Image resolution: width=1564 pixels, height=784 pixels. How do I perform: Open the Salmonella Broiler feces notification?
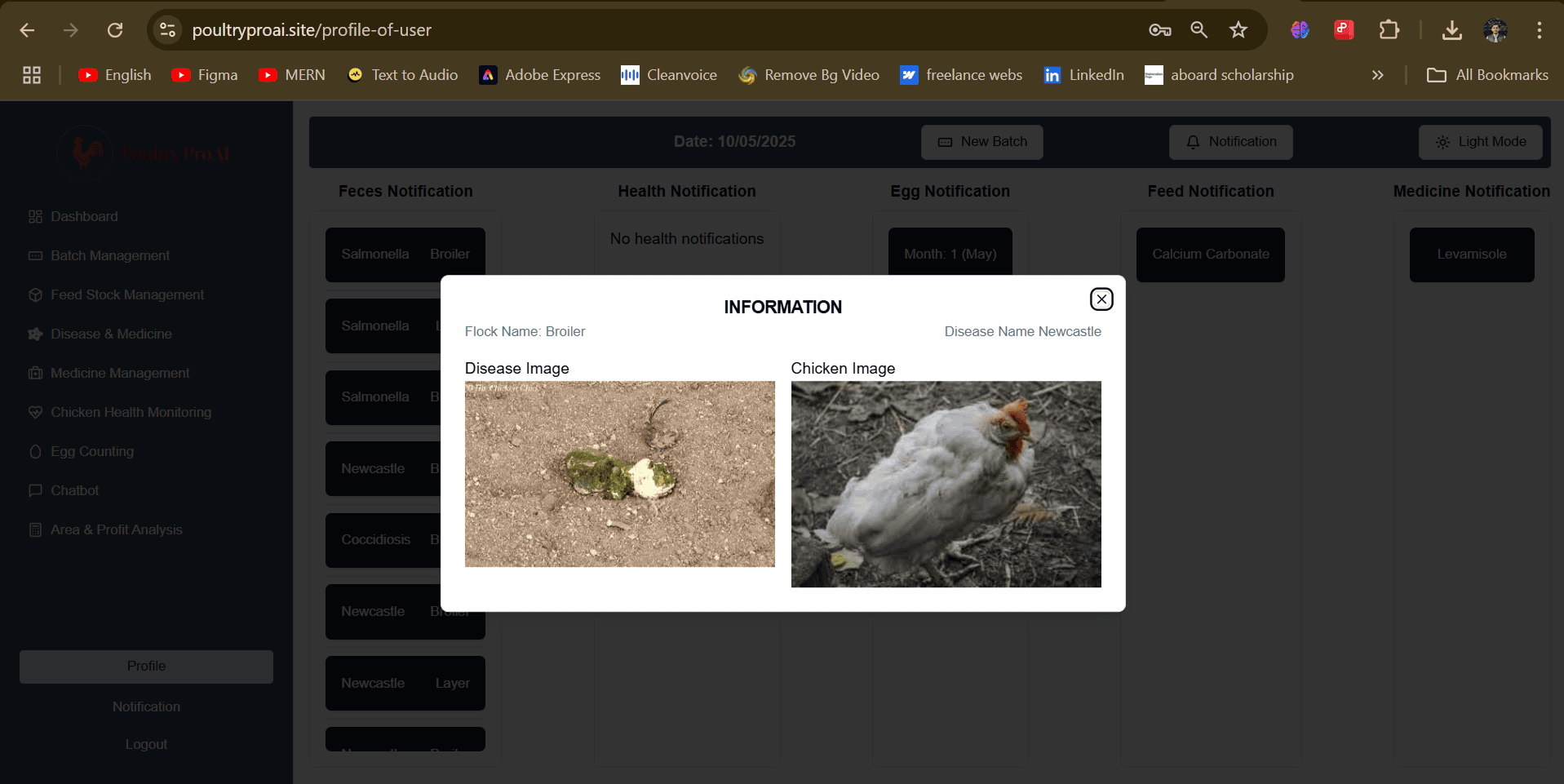click(405, 255)
